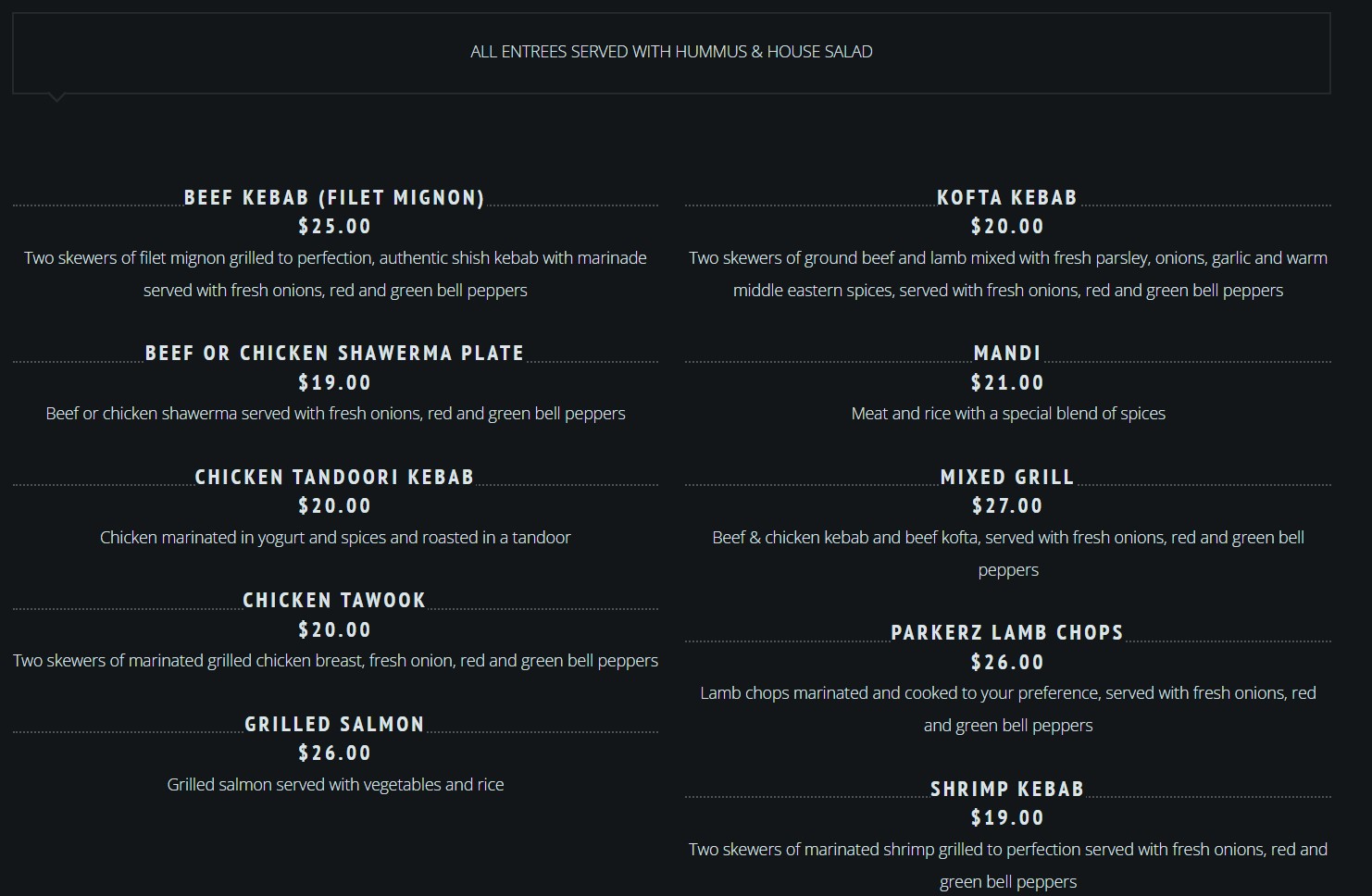Click the Shrimp Kebab $19.00 price
This screenshot has width=1372, height=896.
tap(1007, 818)
